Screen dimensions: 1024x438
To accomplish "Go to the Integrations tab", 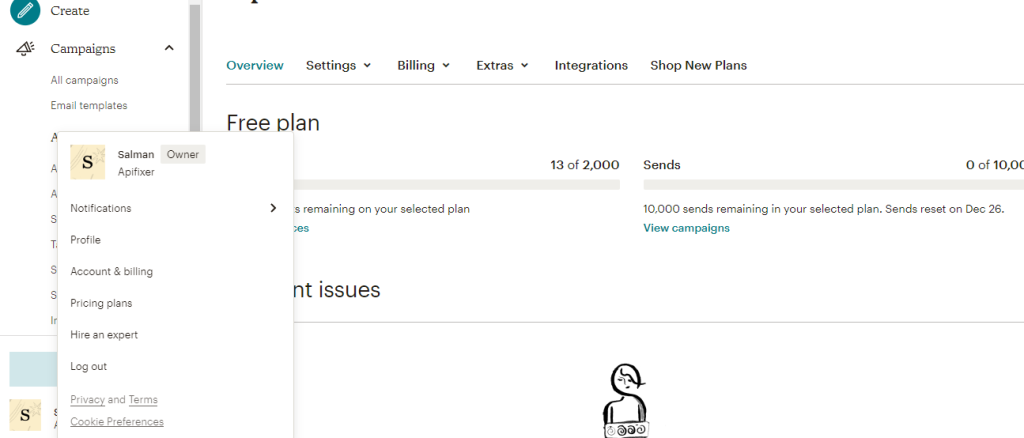I will 591,66.
